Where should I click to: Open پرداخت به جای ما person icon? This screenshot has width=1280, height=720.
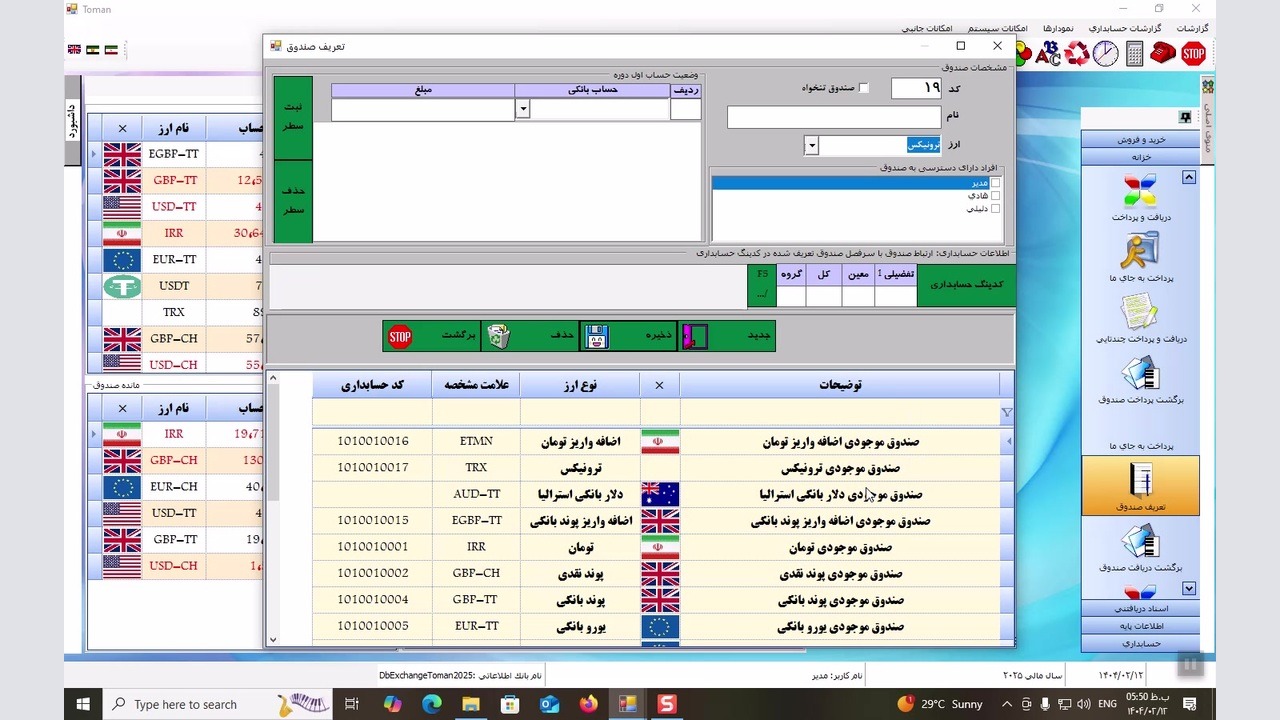pos(1140,251)
